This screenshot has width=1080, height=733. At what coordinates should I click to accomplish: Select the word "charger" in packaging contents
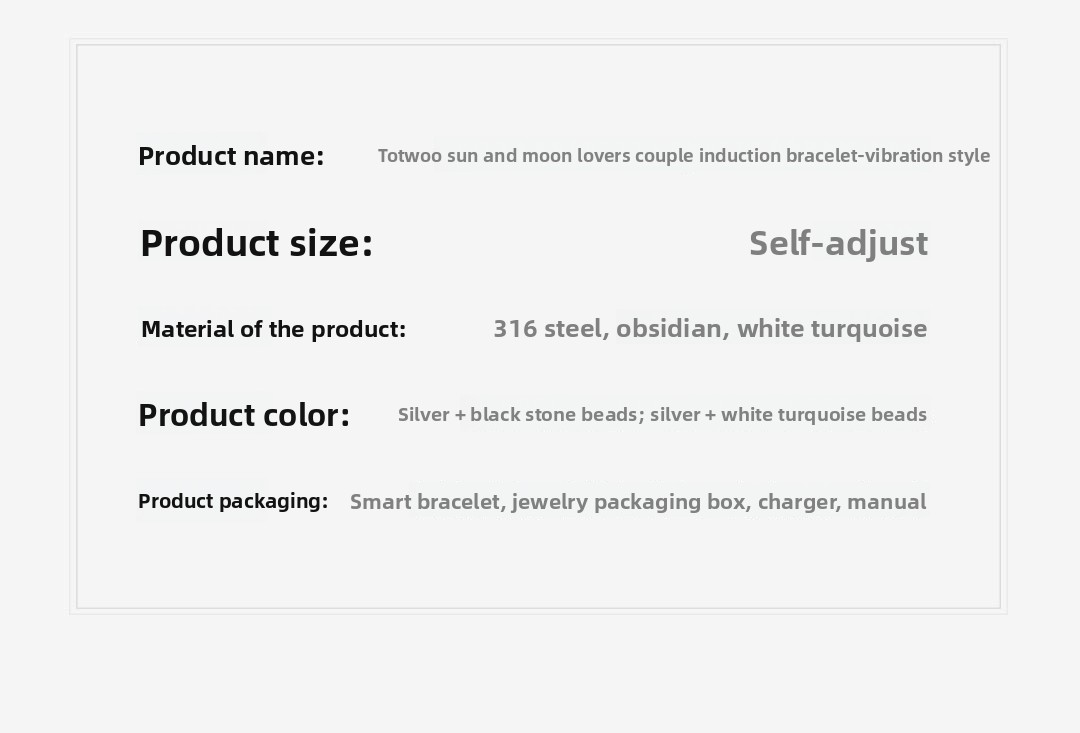tap(797, 502)
